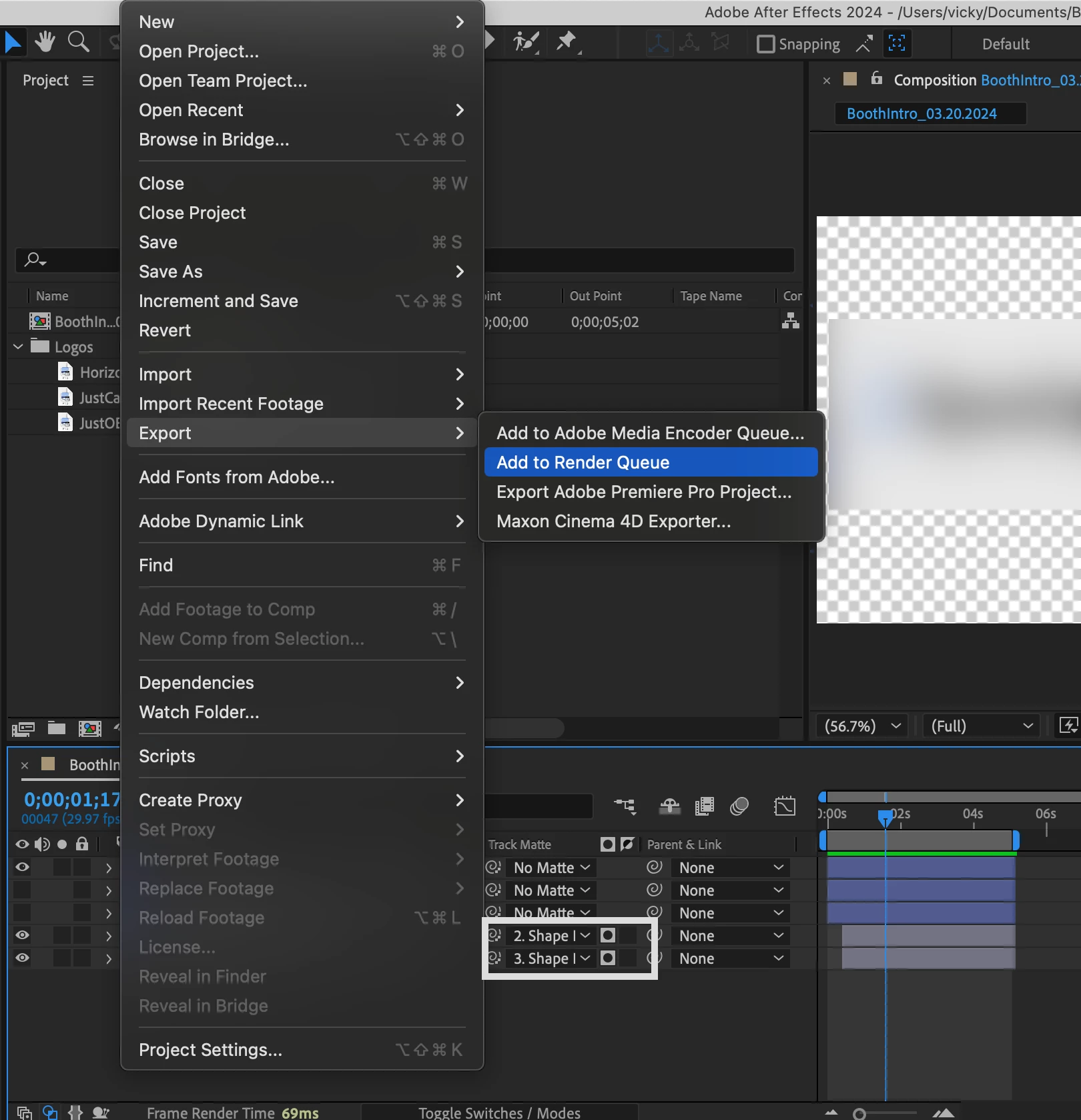Click the timeline zoom slider handle
This screenshot has width=1081, height=1120.
[x=859, y=1113]
